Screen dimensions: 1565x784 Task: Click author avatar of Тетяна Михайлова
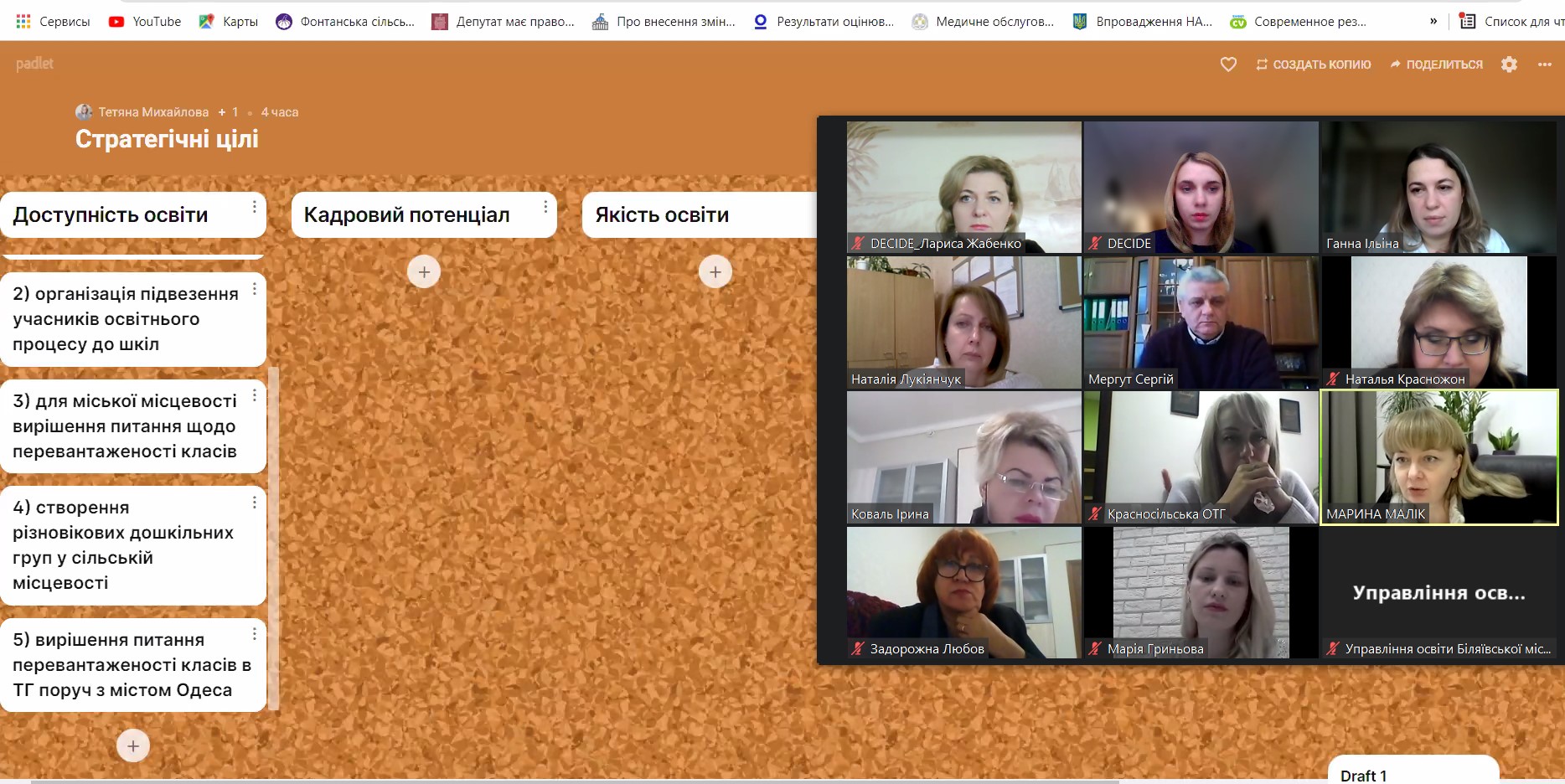coord(84,111)
